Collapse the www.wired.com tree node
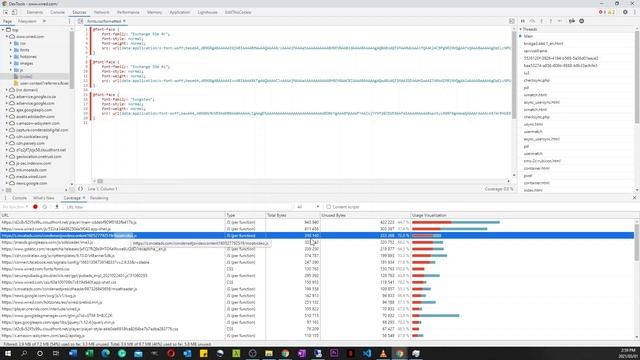 [7, 37]
